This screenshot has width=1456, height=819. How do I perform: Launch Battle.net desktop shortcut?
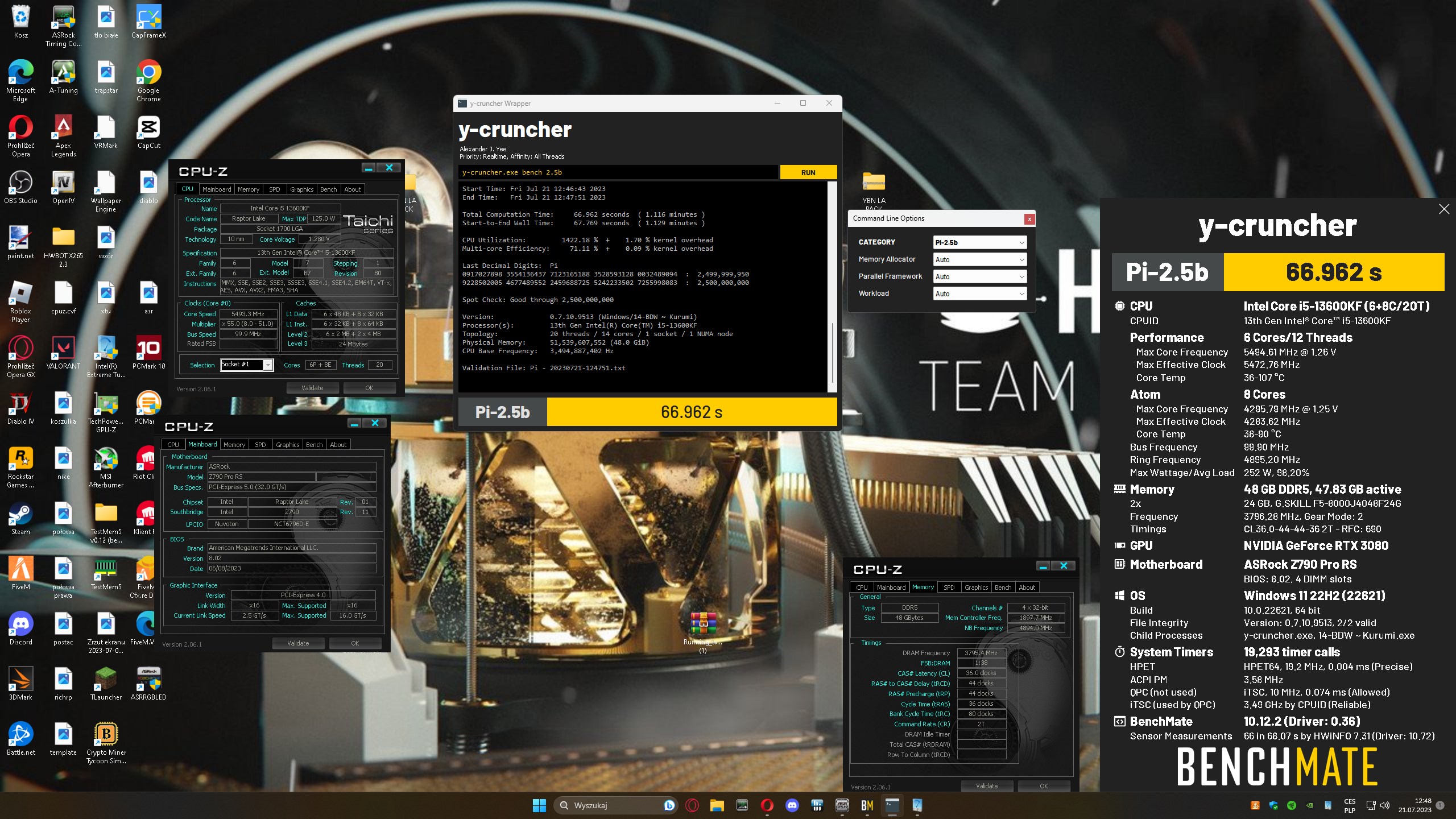pos(20,739)
